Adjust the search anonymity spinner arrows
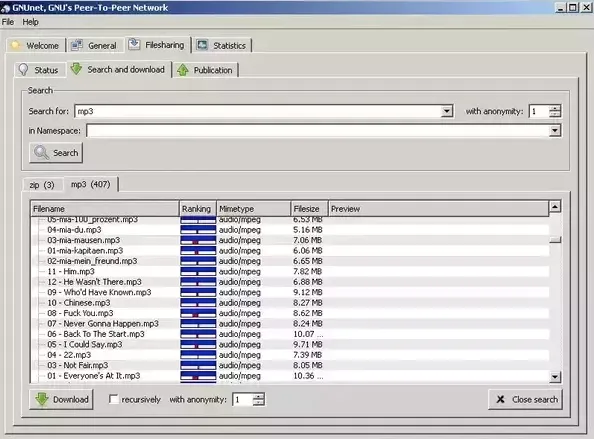Viewport: 594px width, 439px height. 555,111
